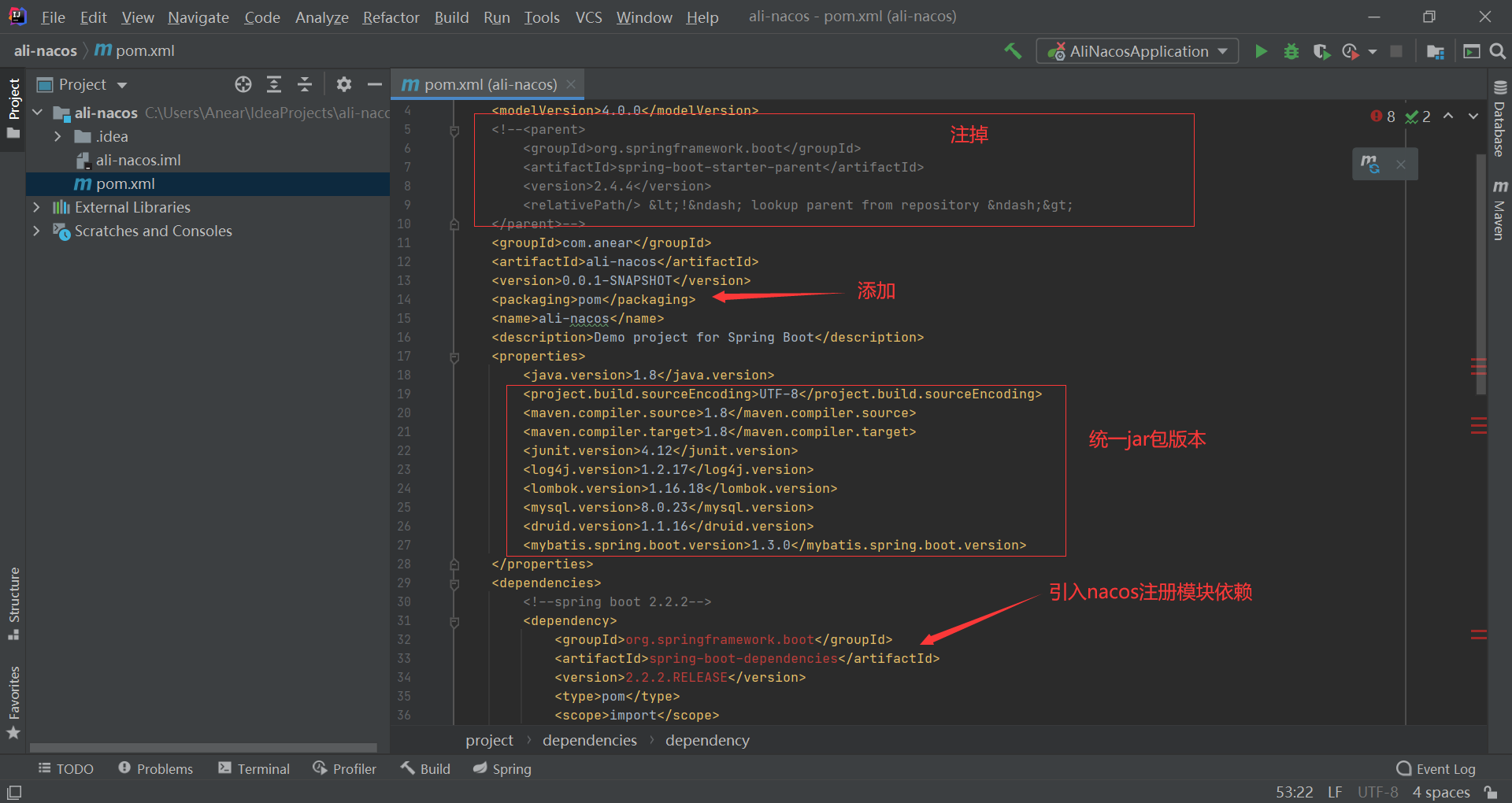Image resolution: width=1512 pixels, height=803 pixels.
Task: Fold the dependencies block at line 29
Action: click(x=454, y=583)
